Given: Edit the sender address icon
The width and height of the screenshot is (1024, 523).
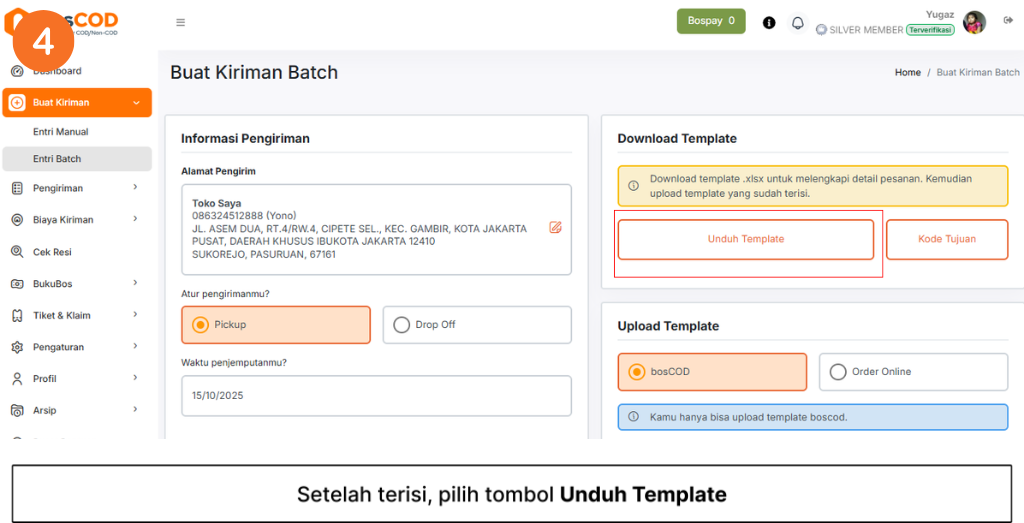Looking at the screenshot, I should (x=555, y=228).
